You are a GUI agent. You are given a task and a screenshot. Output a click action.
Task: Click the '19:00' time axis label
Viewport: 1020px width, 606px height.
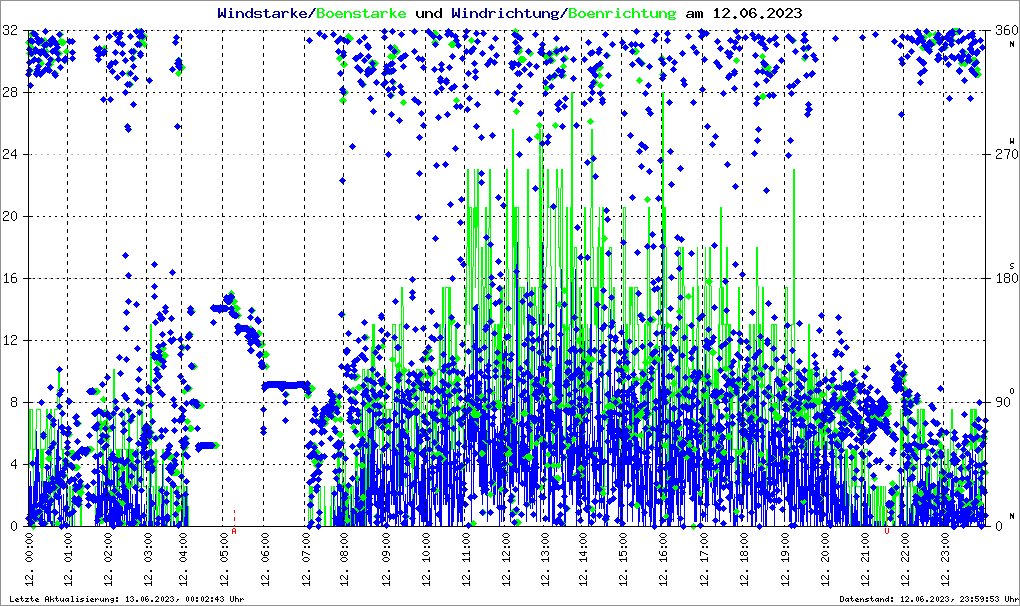click(786, 549)
